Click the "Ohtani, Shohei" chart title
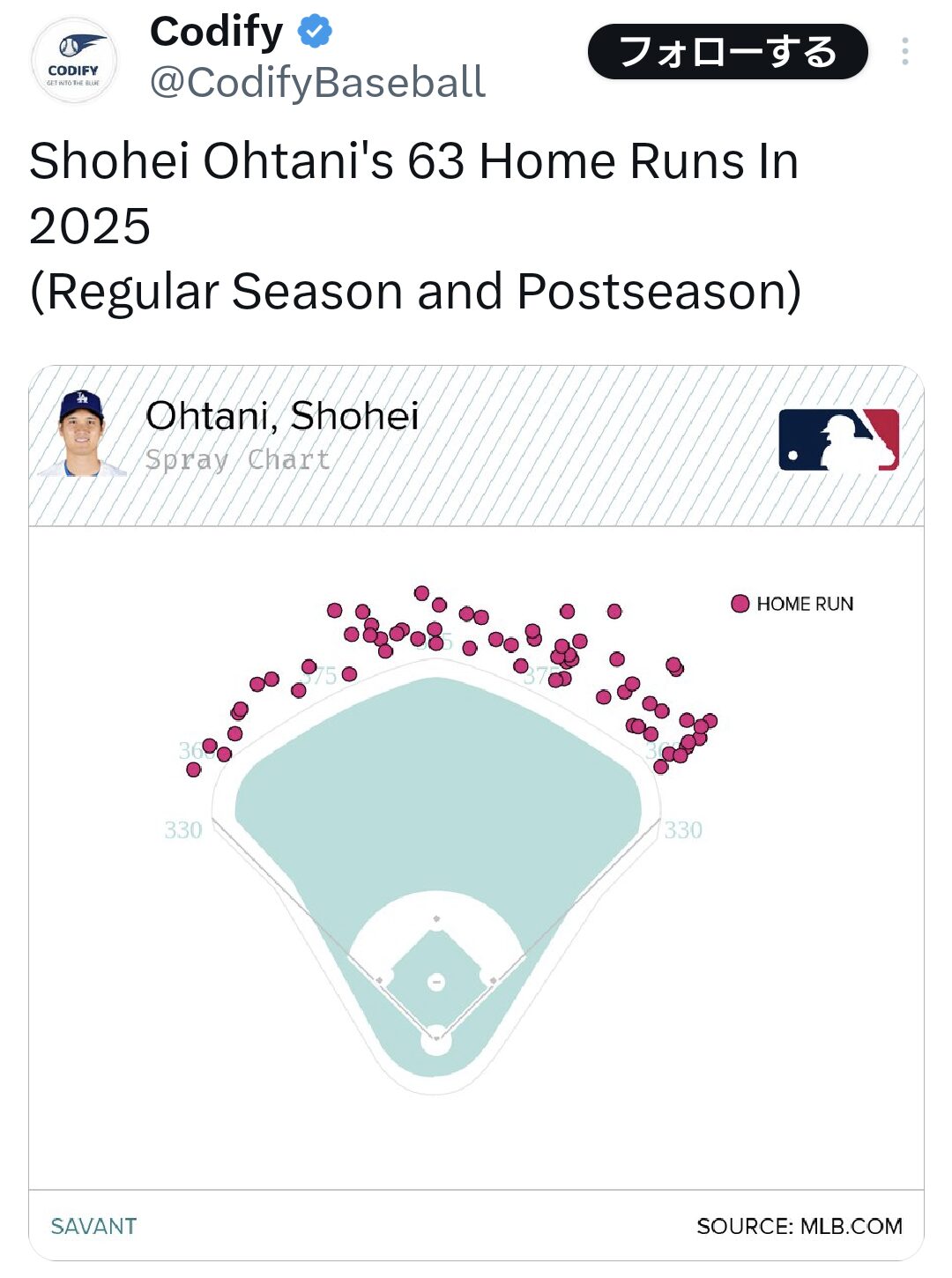 coord(282,416)
